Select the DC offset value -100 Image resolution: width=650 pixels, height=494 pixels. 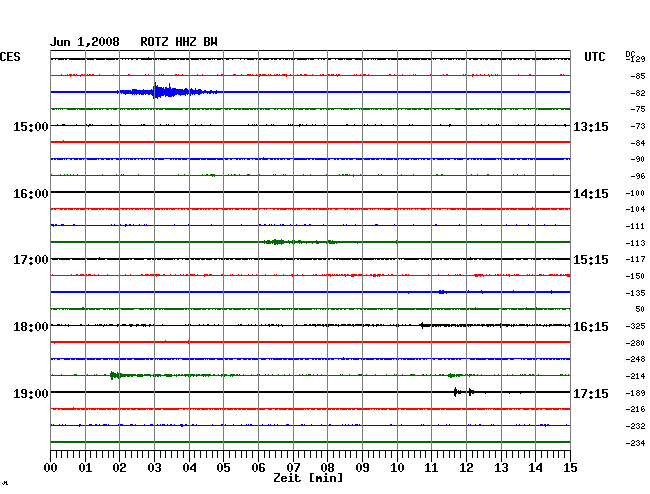(x=635, y=193)
